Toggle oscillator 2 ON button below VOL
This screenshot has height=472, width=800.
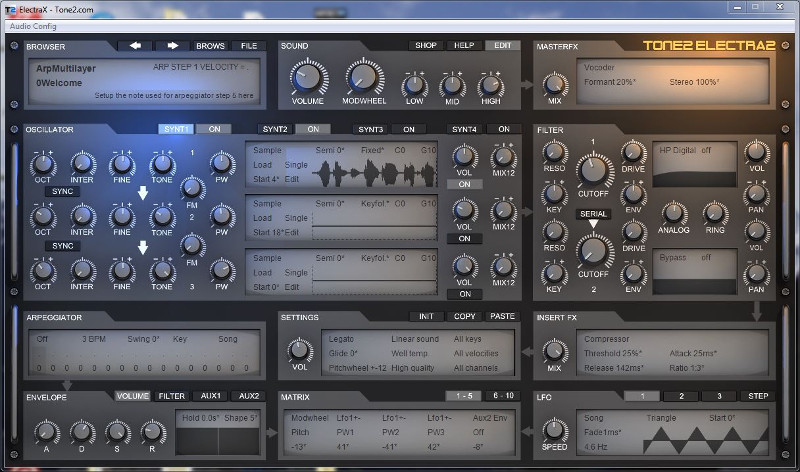tap(464, 239)
